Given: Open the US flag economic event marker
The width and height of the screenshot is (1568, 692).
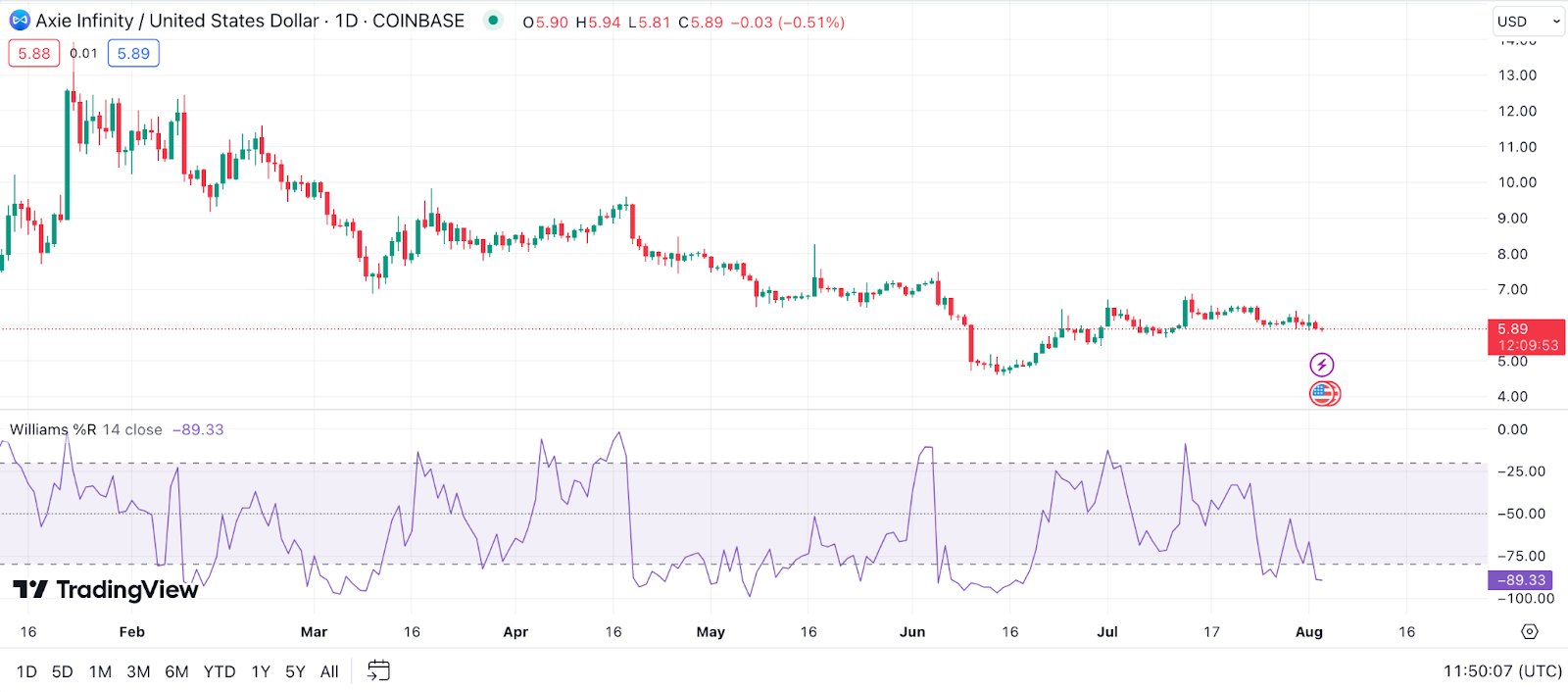Looking at the screenshot, I should pos(1324,394).
